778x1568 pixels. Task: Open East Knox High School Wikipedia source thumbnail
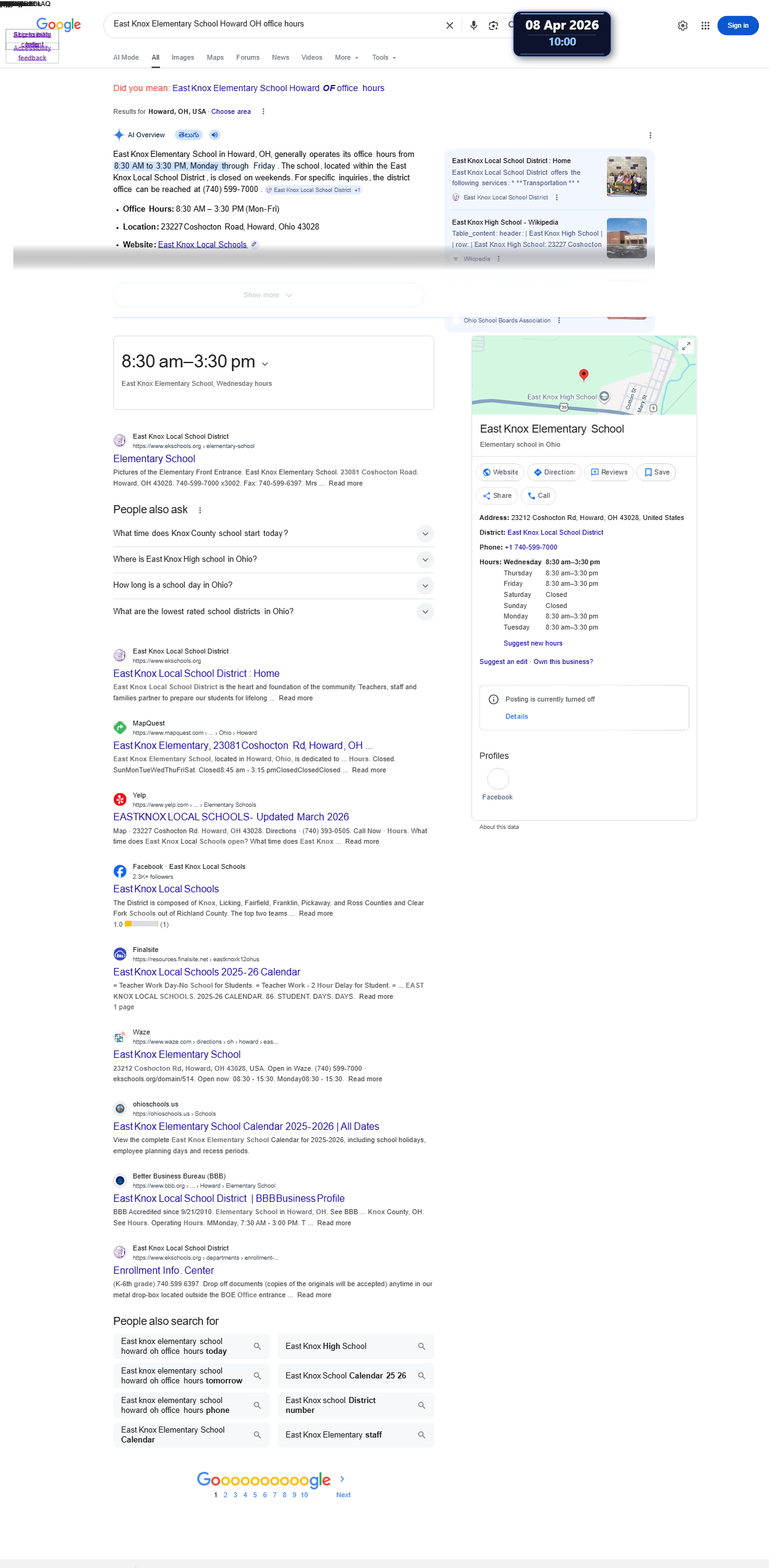point(627,238)
